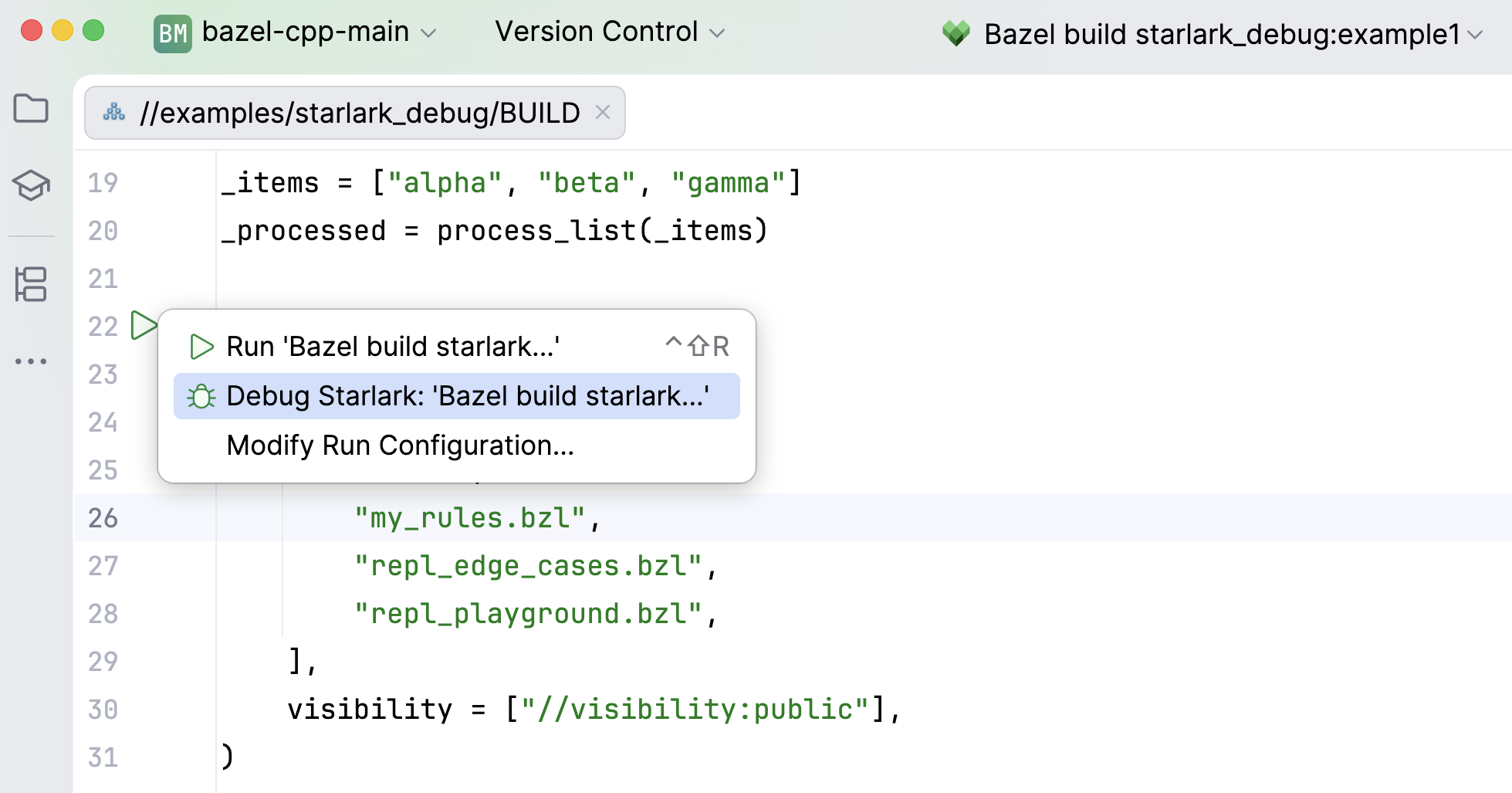Select Run 'Bazel build starlark...' menu item
Image resolution: width=1512 pixels, height=793 pixels.
457,347
